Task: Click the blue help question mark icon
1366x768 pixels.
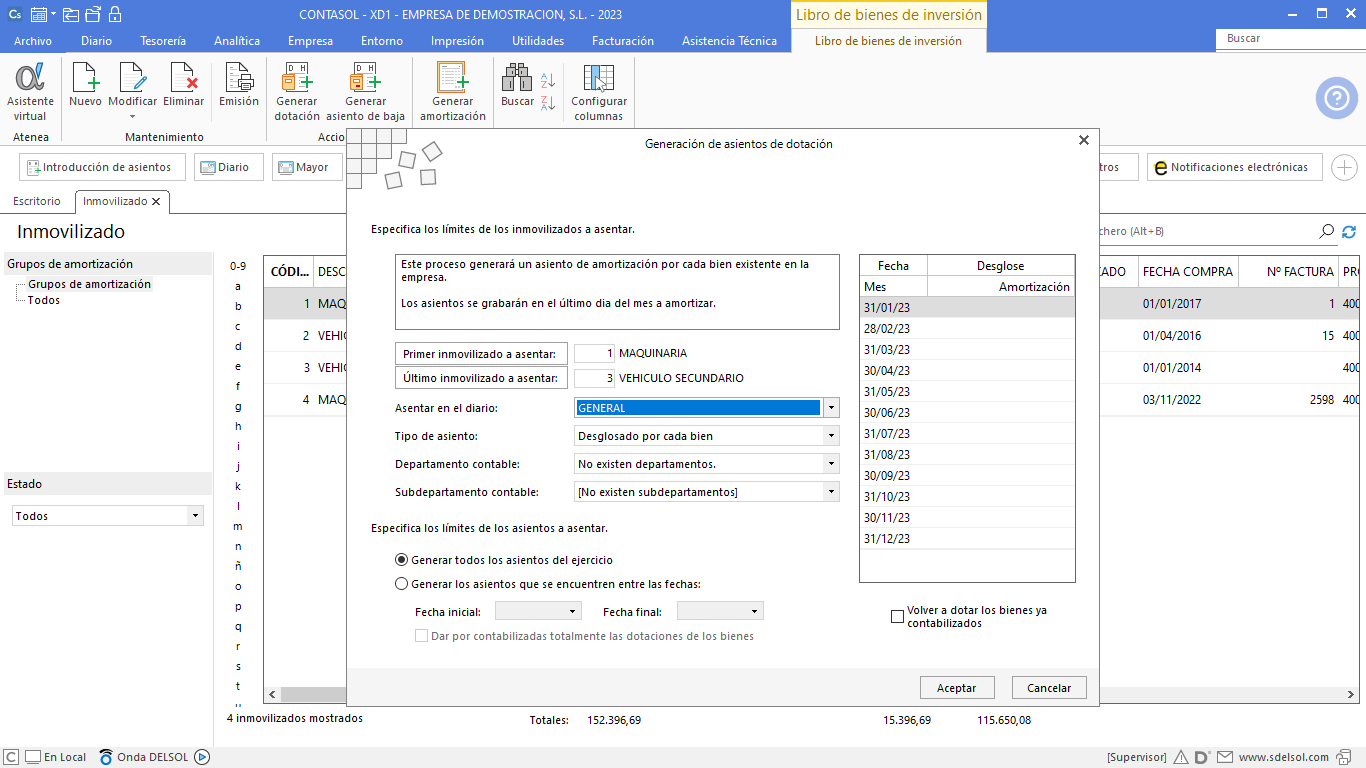Action: click(1336, 98)
